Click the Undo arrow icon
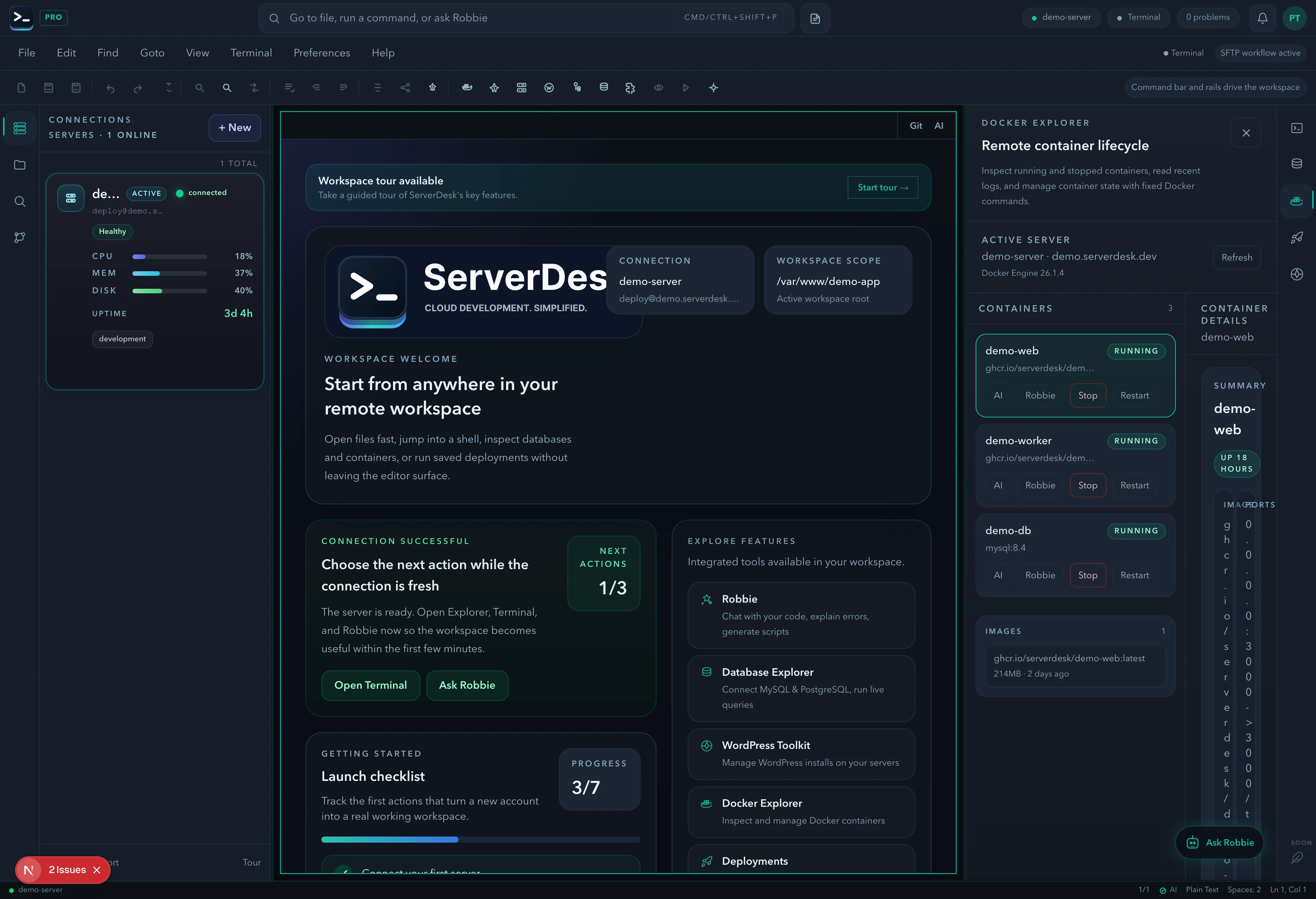The width and height of the screenshot is (1316, 899). (x=110, y=88)
